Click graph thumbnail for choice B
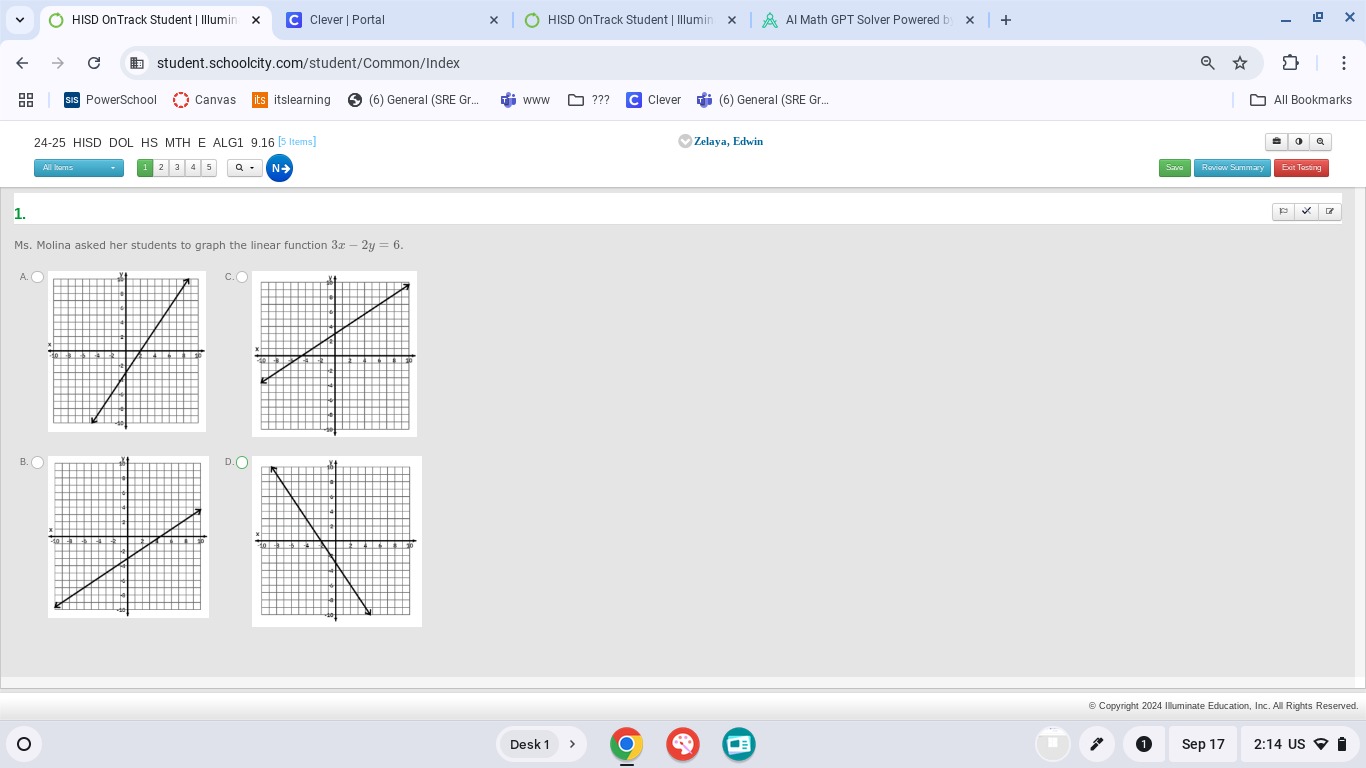 (x=128, y=537)
